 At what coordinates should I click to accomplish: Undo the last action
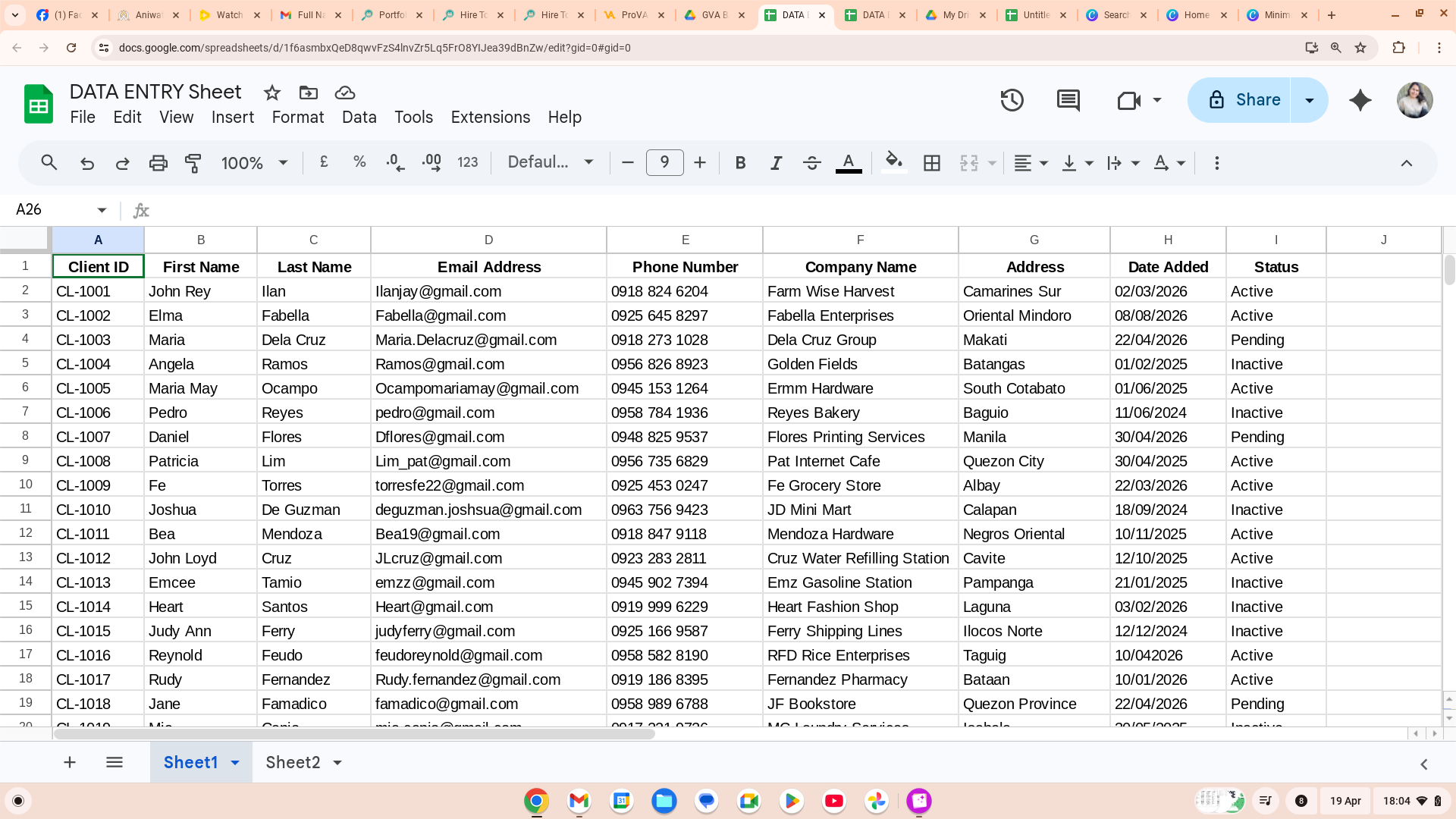pyautogui.click(x=87, y=163)
